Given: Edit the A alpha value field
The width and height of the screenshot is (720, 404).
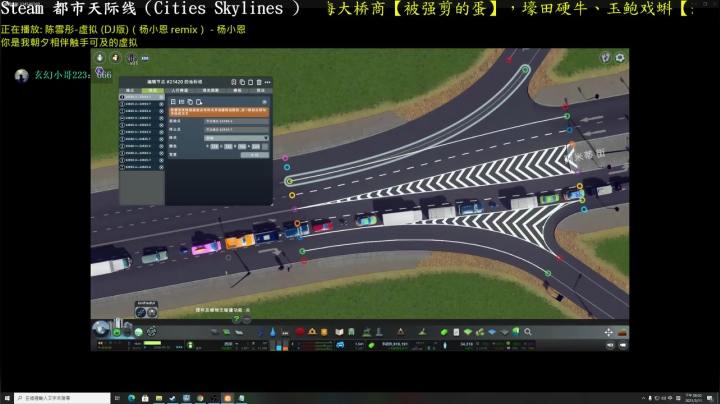Looking at the screenshot, I should pyautogui.click(x=256, y=146).
